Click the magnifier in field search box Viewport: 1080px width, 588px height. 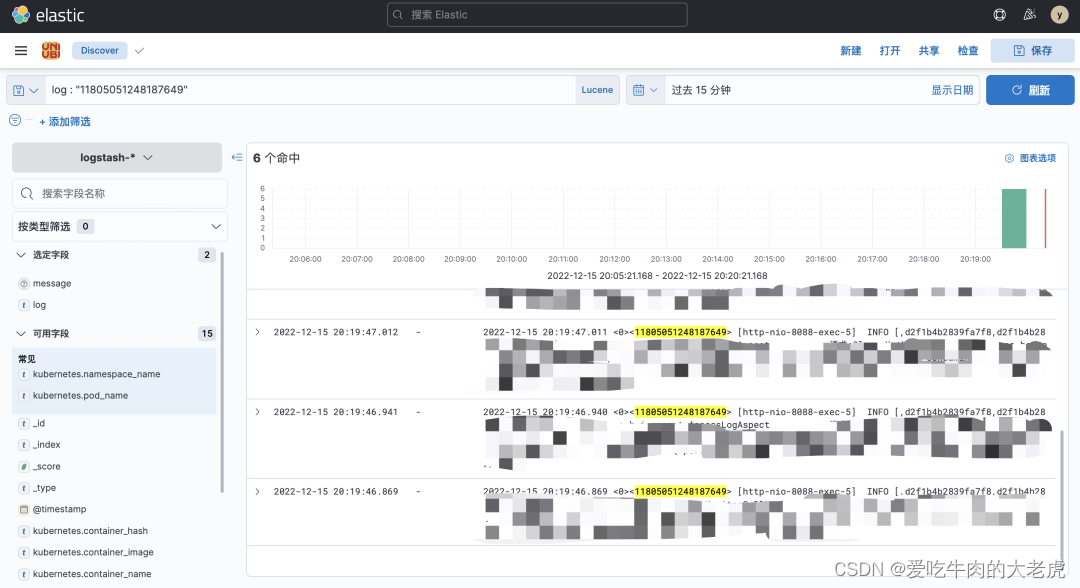pyautogui.click(x=27, y=193)
